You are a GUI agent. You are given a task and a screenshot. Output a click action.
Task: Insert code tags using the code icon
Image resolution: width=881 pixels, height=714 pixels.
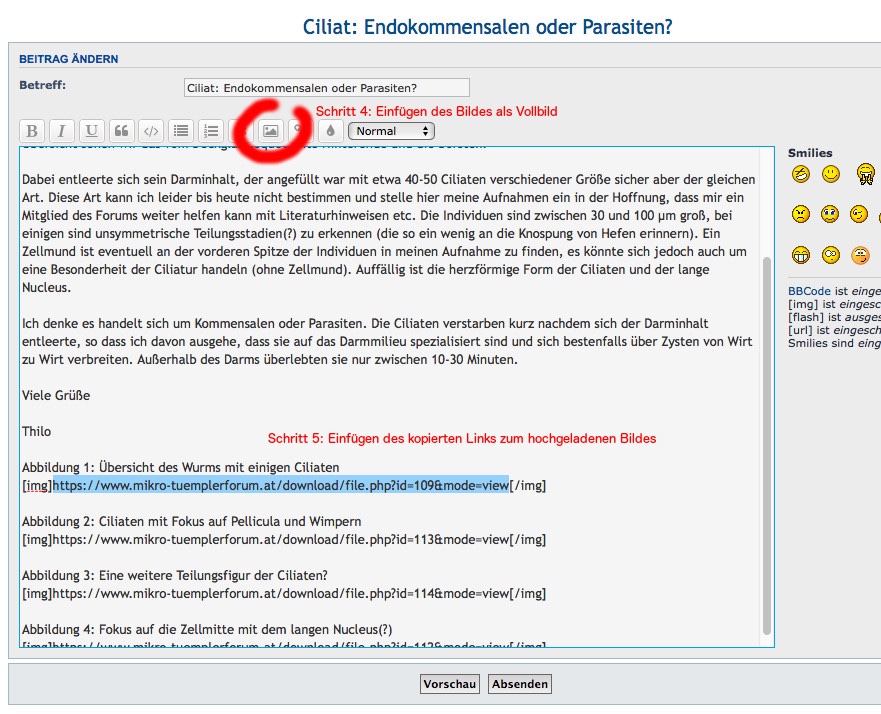(x=151, y=131)
